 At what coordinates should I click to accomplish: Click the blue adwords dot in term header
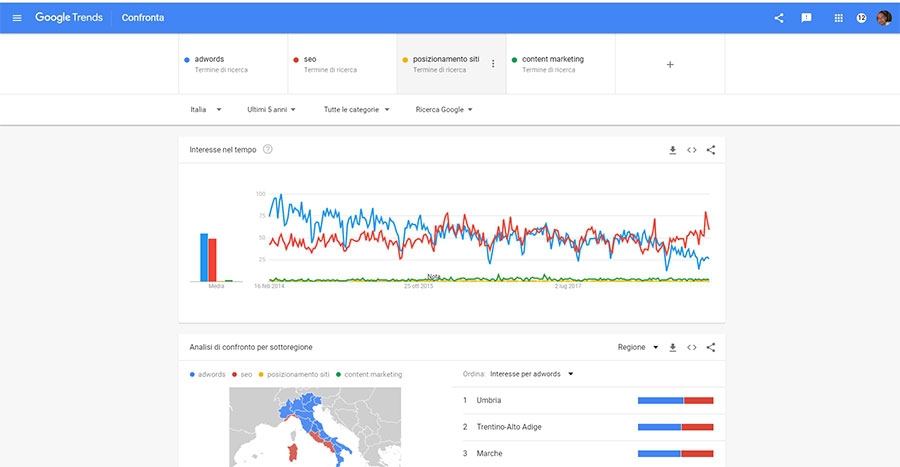point(187,60)
